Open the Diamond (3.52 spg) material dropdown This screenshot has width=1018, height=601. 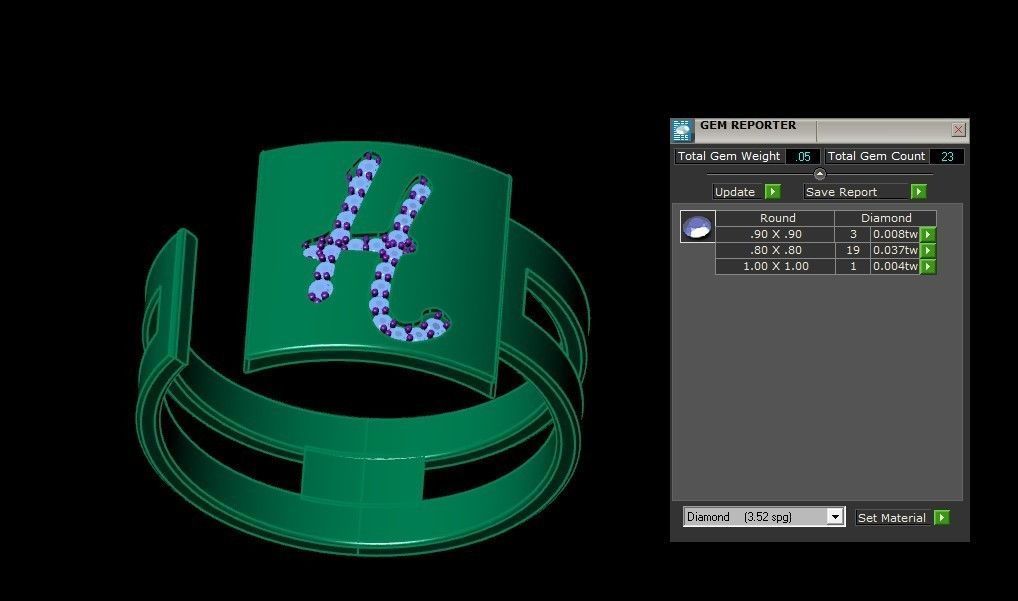click(835, 517)
